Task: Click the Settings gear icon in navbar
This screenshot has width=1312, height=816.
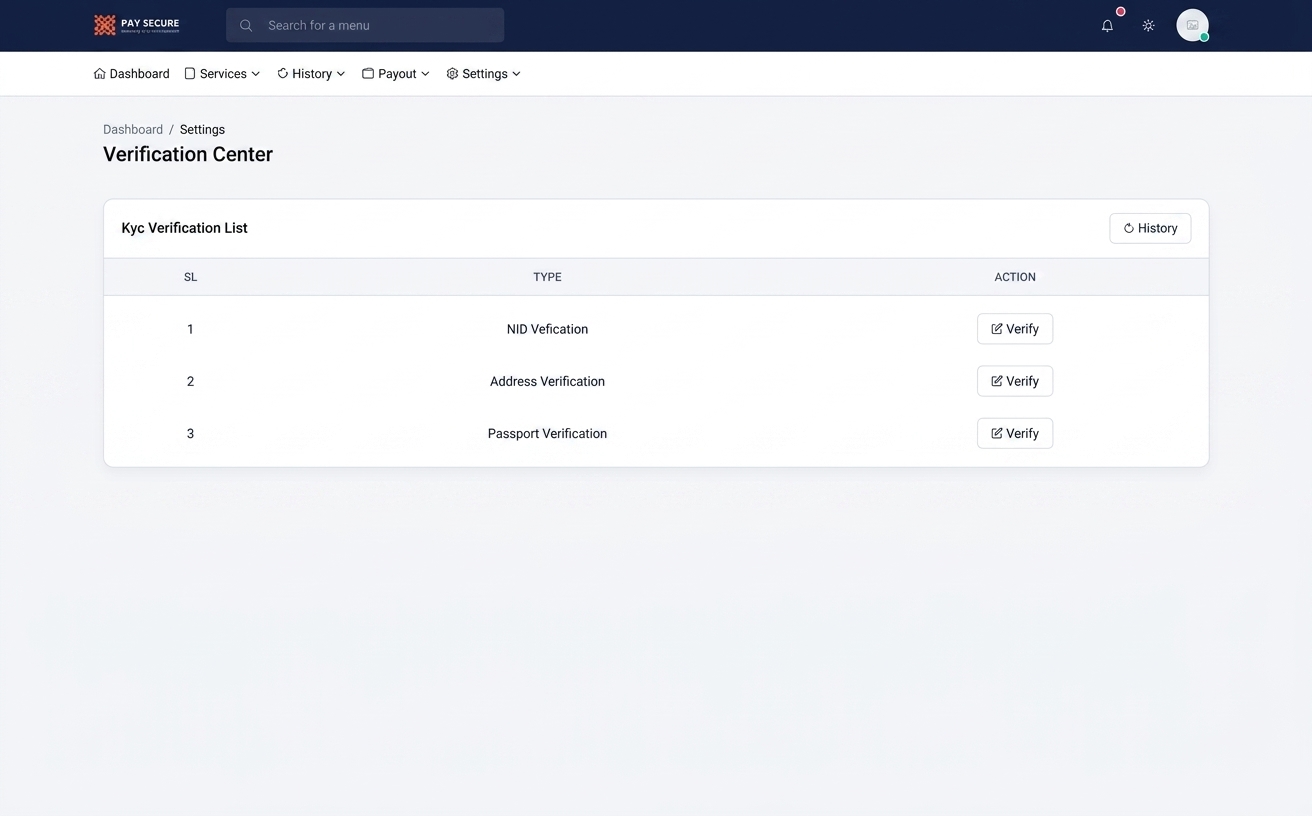Action: [x=452, y=74]
